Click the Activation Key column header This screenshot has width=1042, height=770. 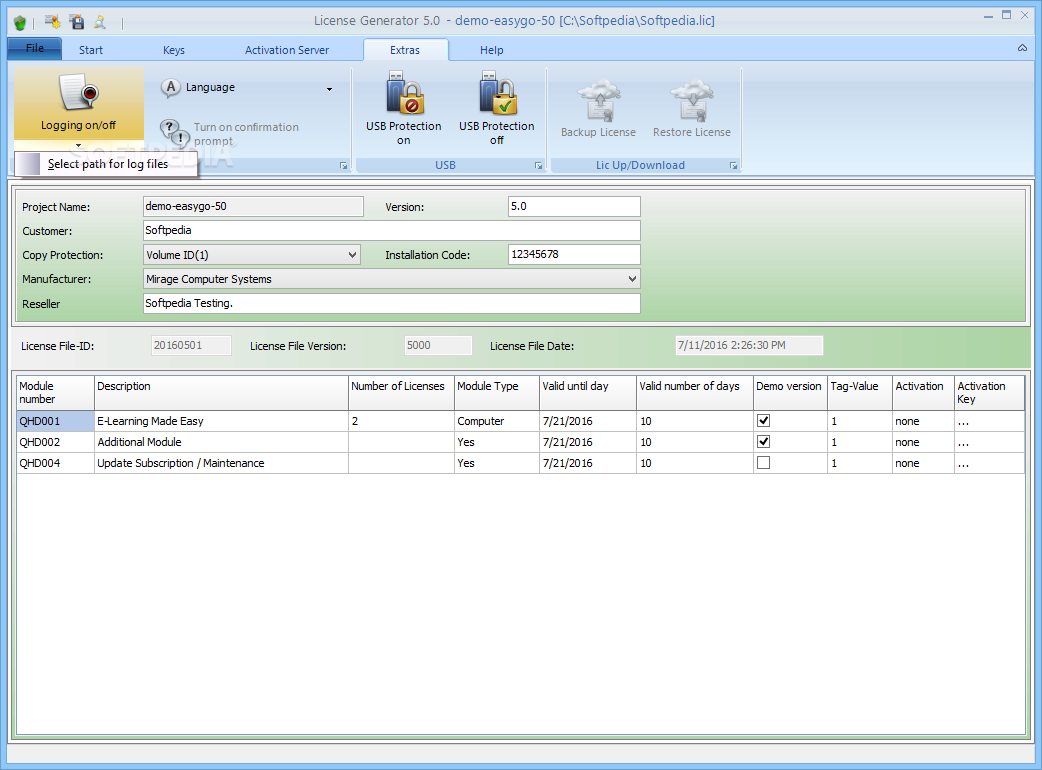[x=990, y=393]
